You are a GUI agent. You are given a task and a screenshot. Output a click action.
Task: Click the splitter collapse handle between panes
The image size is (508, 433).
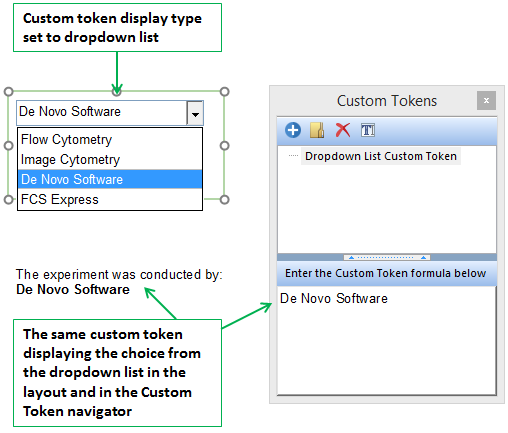pos(387,257)
